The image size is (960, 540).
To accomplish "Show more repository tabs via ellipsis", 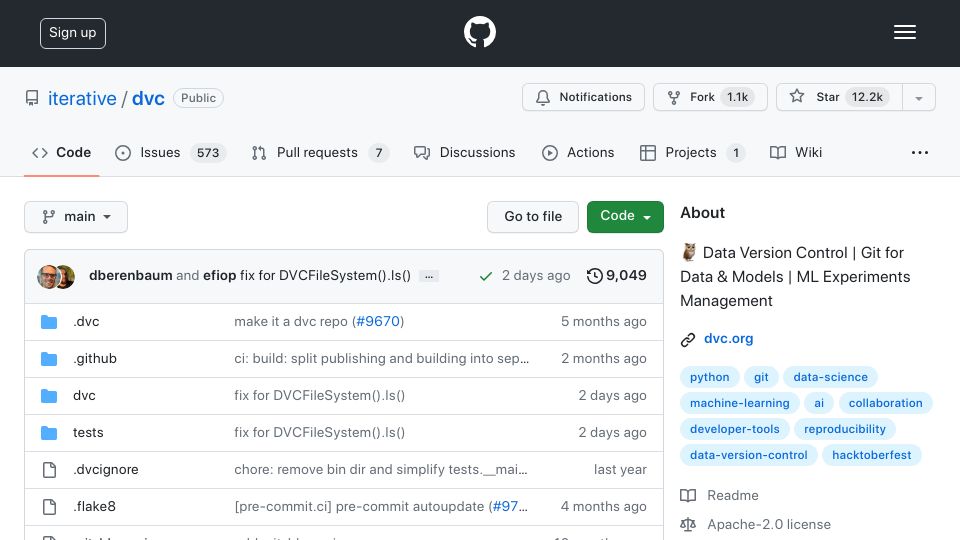I will tap(920, 152).
